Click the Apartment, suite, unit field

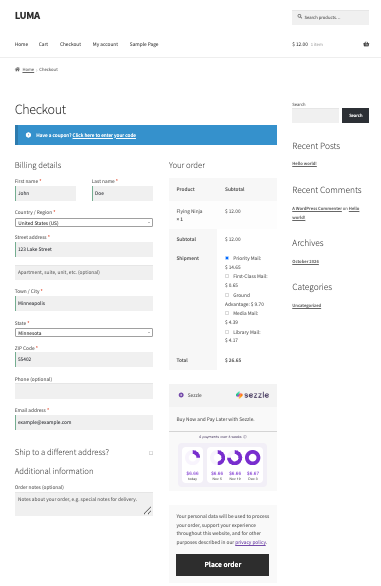point(84,272)
